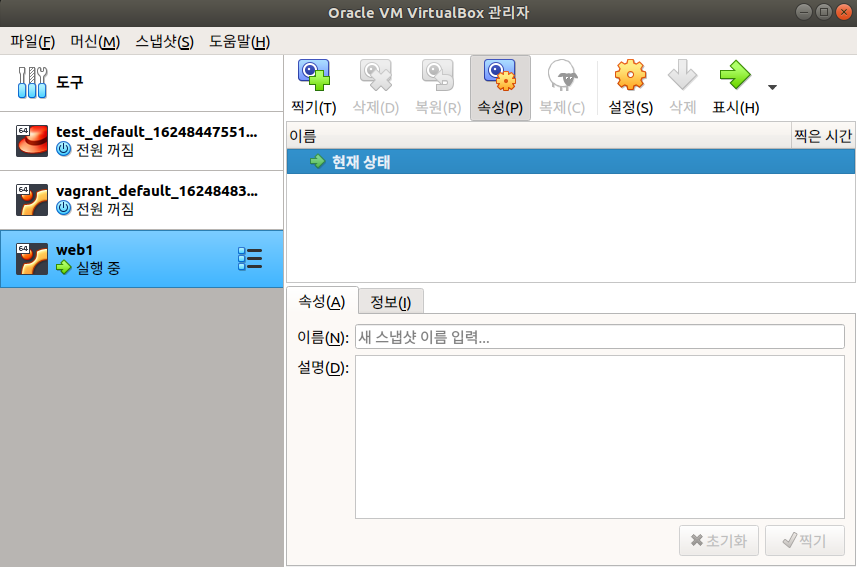This screenshot has width=857, height=567.
Task: Click the web1 VM icon
Action: click(32, 259)
